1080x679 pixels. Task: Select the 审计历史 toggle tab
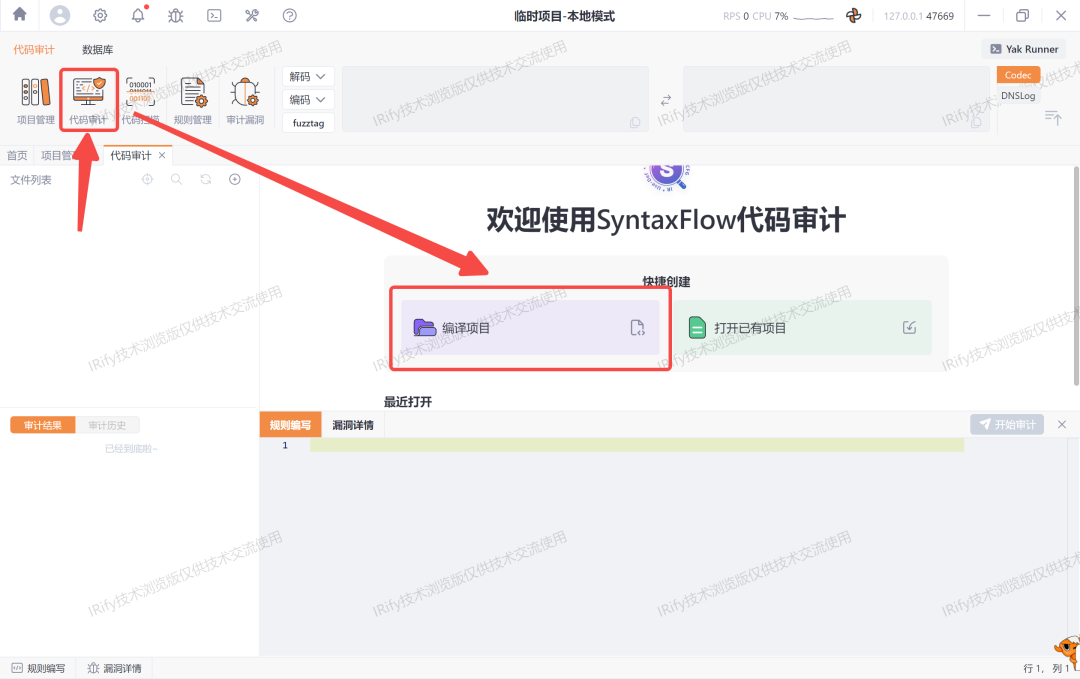click(x=107, y=425)
